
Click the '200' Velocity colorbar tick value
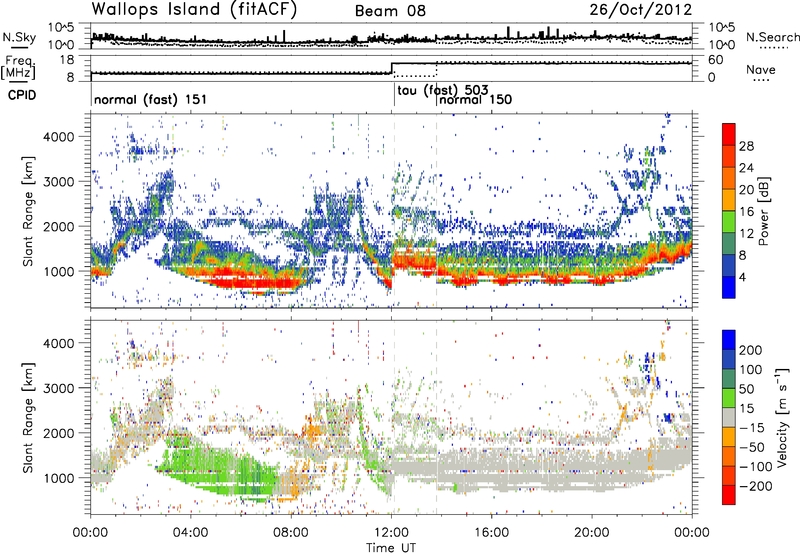tap(751, 350)
